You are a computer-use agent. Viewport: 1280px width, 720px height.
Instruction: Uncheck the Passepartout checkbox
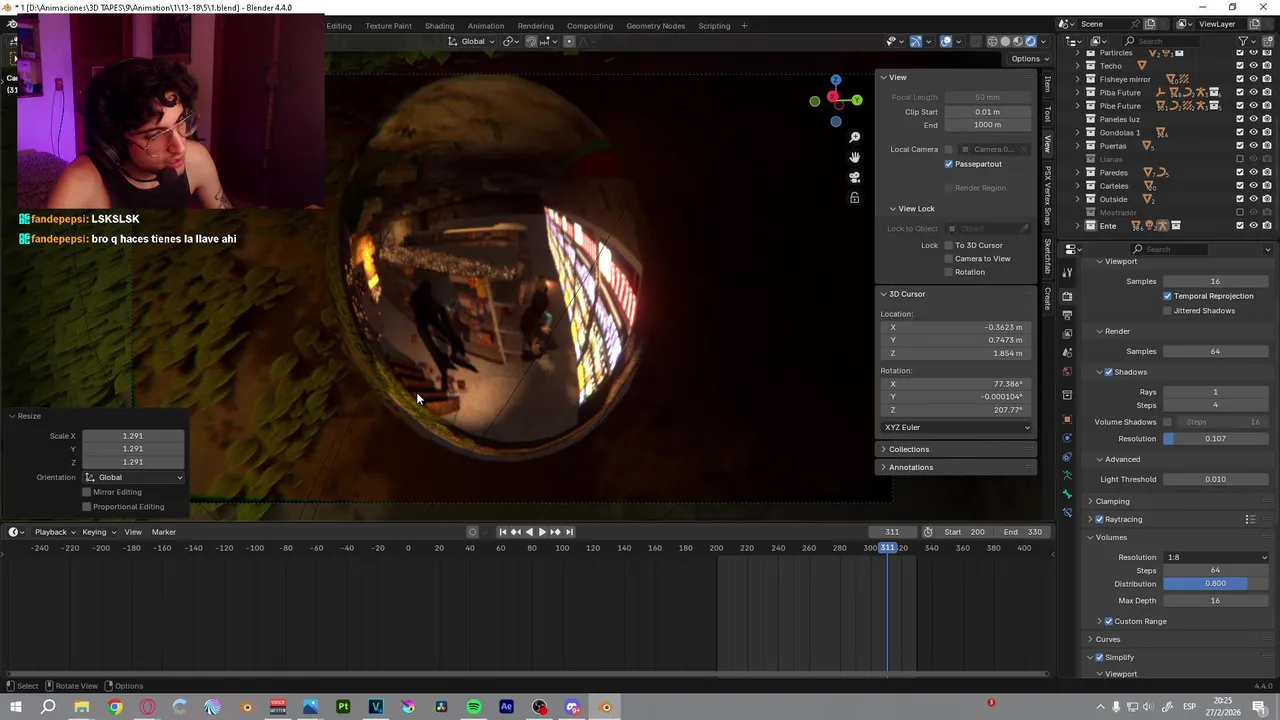(949, 164)
